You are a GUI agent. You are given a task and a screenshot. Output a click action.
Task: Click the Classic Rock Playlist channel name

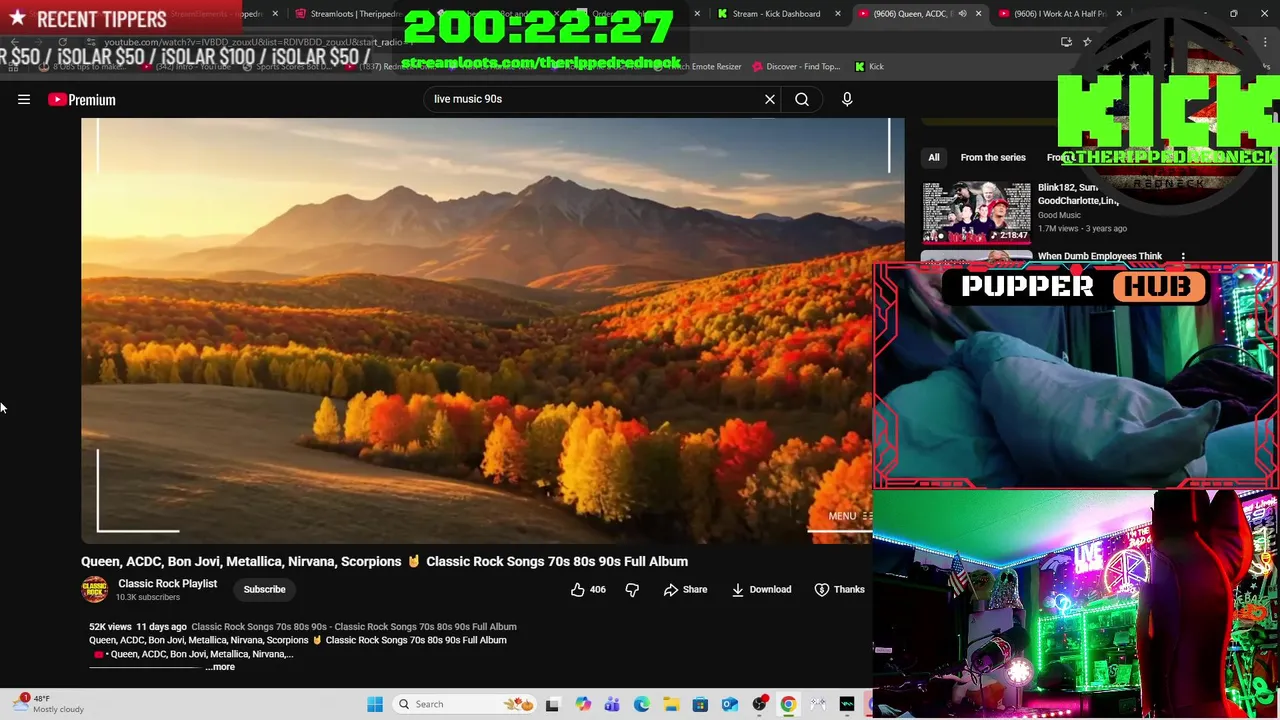pyautogui.click(x=167, y=583)
